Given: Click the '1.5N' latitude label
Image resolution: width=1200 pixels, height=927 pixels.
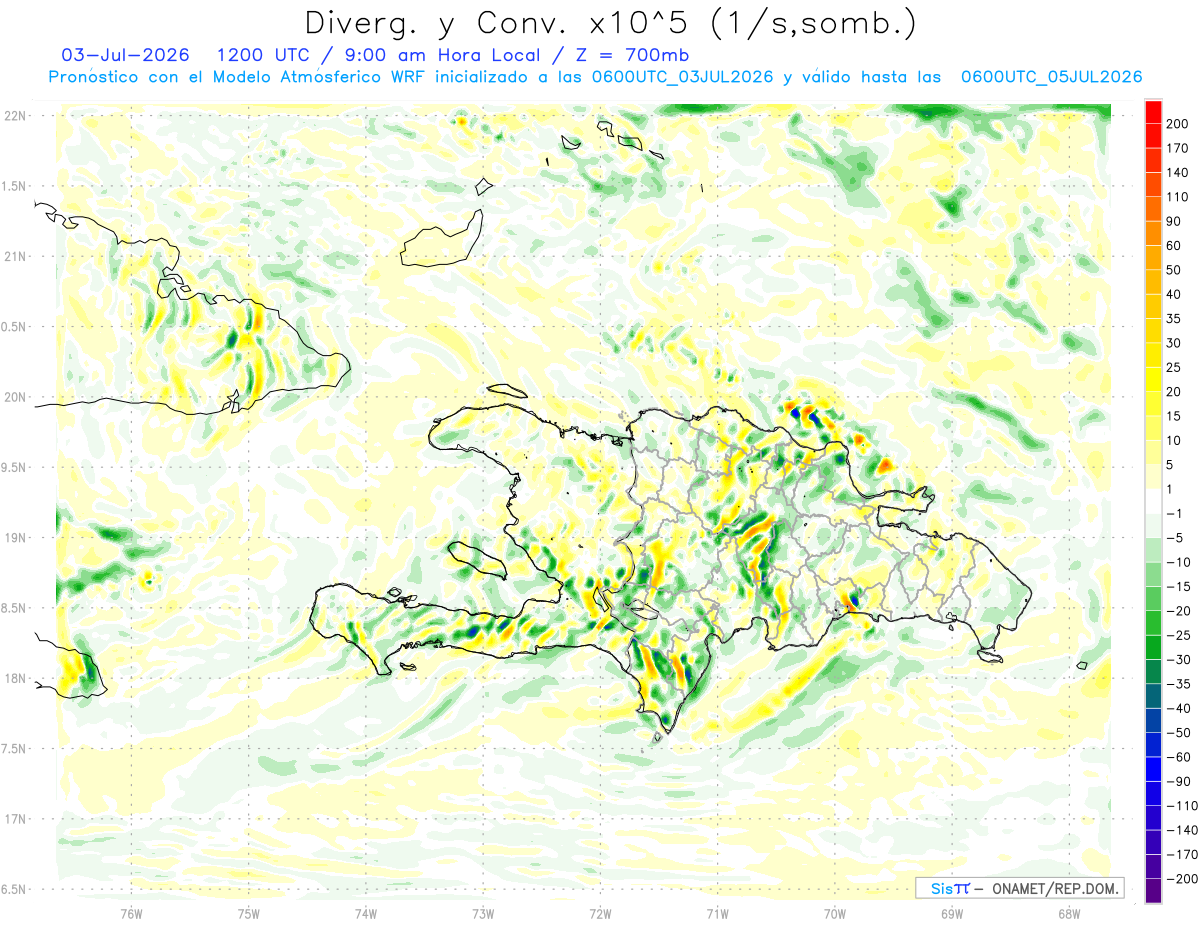Looking at the screenshot, I should click(14, 186).
